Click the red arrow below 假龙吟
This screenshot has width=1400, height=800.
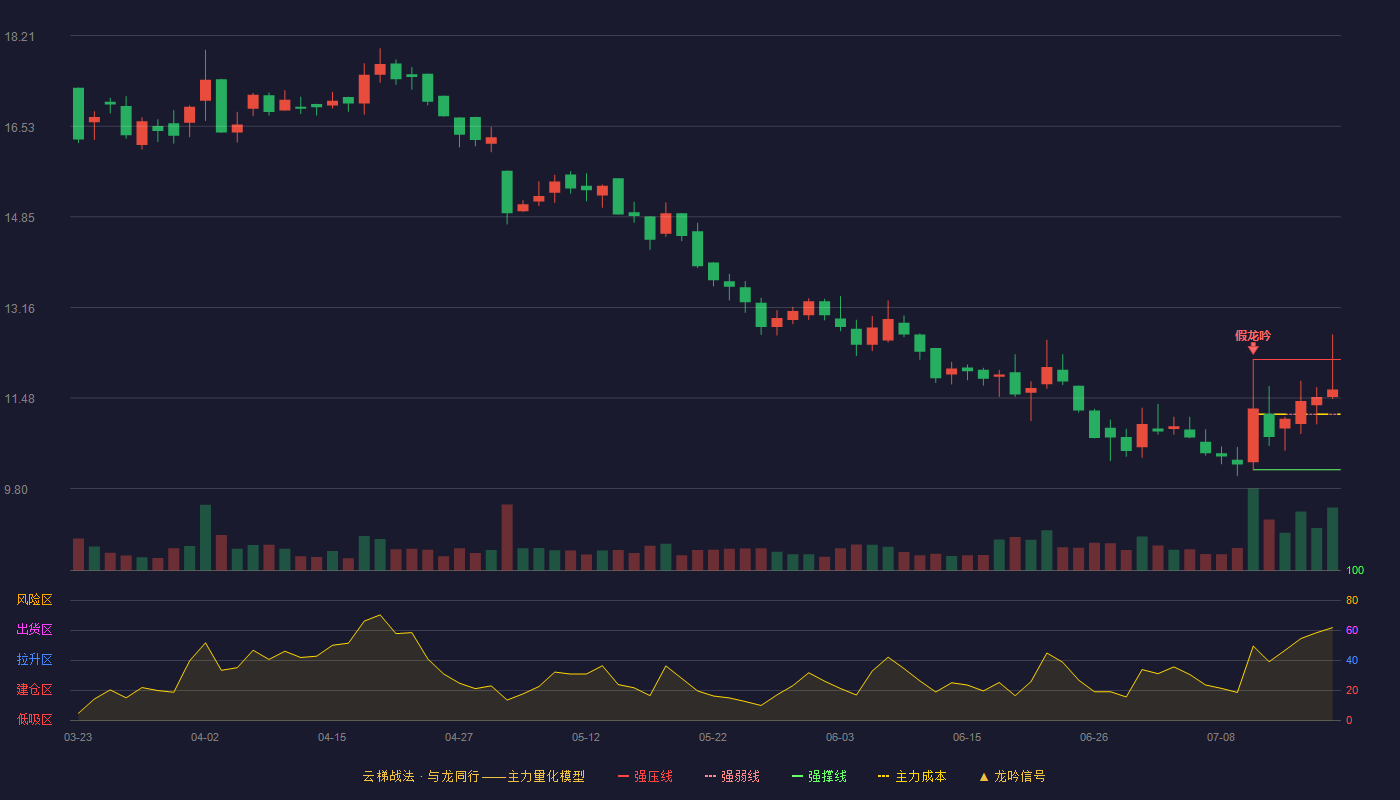[1253, 349]
